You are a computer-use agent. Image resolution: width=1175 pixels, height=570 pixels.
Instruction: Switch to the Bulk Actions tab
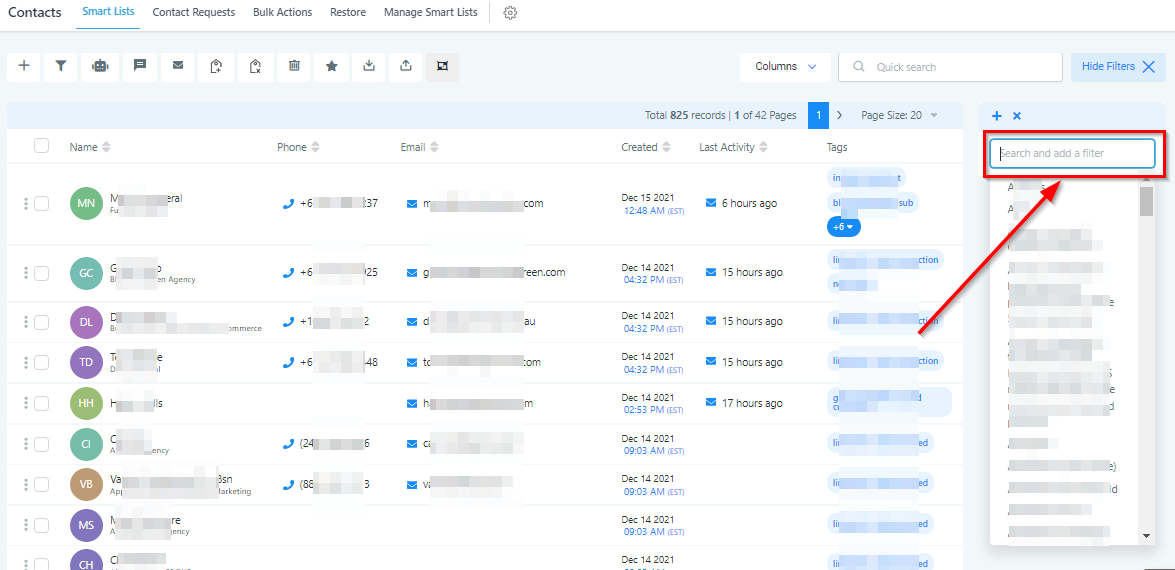pyautogui.click(x=282, y=13)
